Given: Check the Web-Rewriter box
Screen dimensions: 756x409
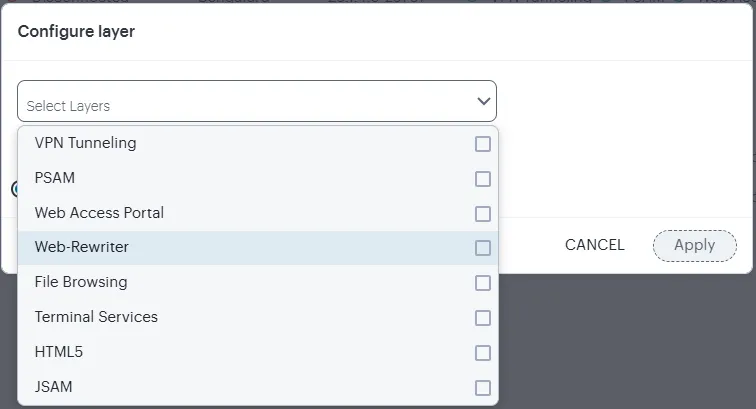Looking at the screenshot, I should pyautogui.click(x=483, y=248).
